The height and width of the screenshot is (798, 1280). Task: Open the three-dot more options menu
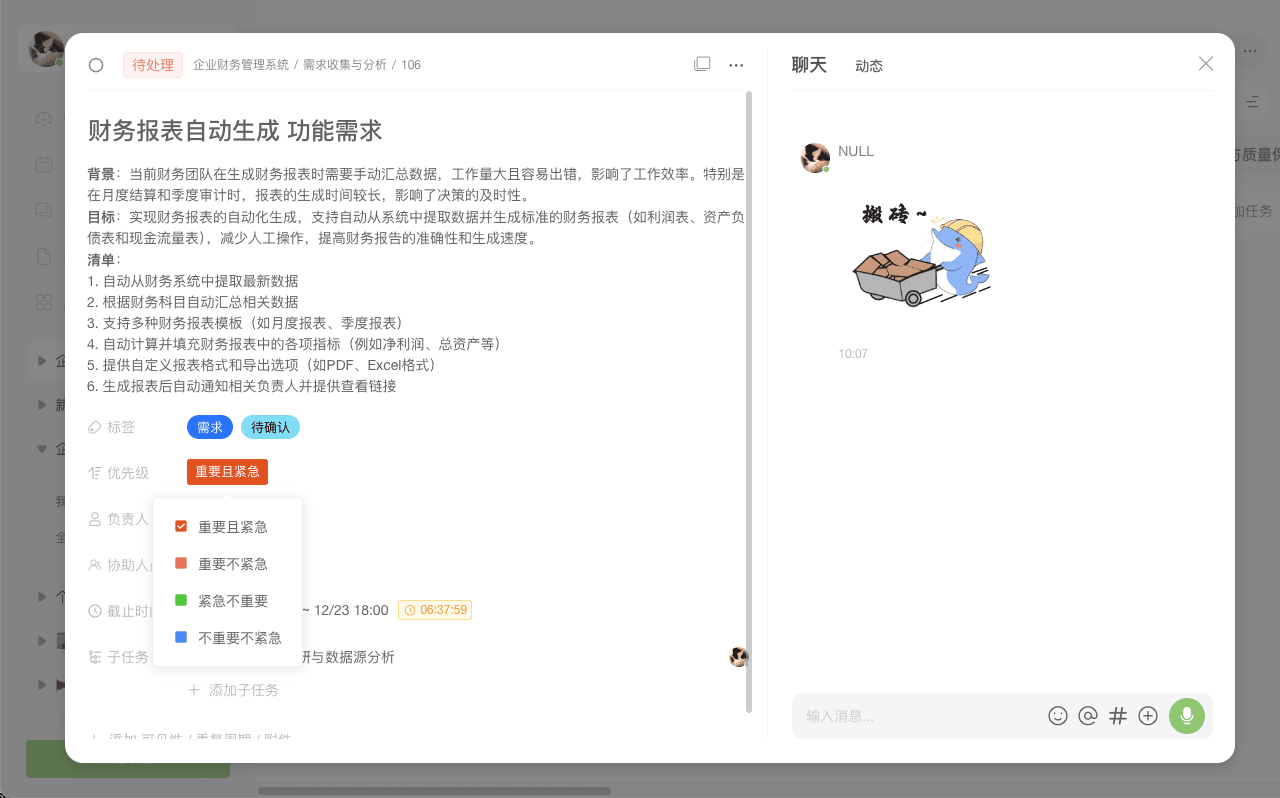pyautogui.click(x=736, y=65)
